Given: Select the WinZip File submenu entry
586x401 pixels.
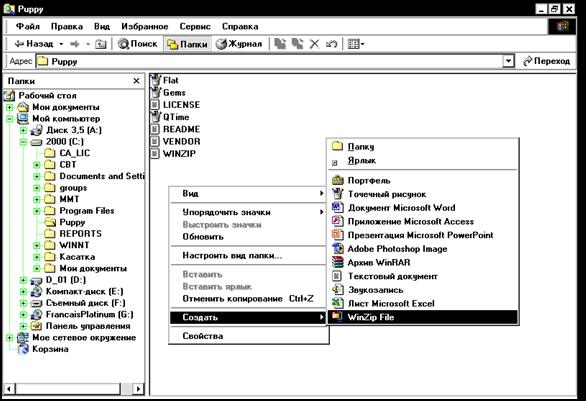Looking at the screenshot, I should tap(423, 317).
